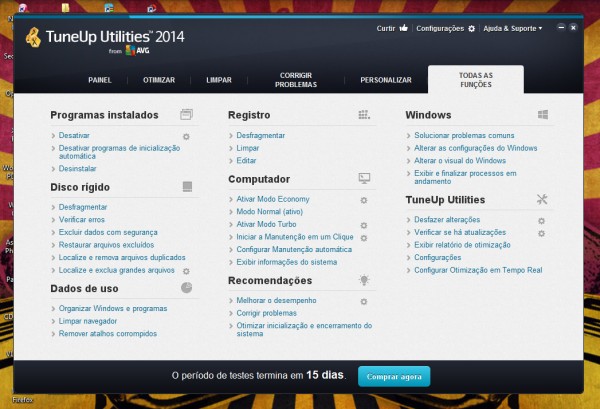
Task: Switch to the LIMPAR tab
Action: point(219,80)
